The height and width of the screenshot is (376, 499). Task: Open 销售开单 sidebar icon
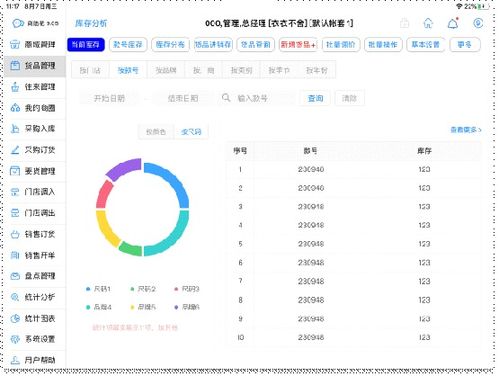[15, 255]
